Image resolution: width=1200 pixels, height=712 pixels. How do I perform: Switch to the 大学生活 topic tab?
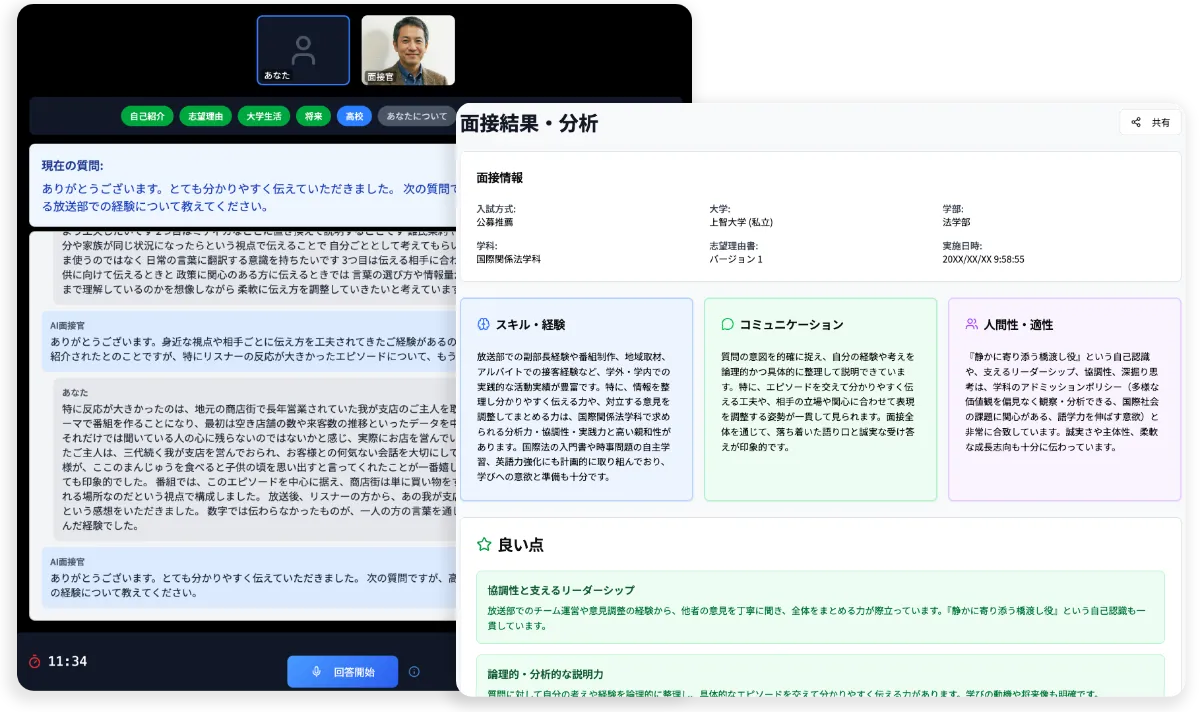click(x=264, y=117)
